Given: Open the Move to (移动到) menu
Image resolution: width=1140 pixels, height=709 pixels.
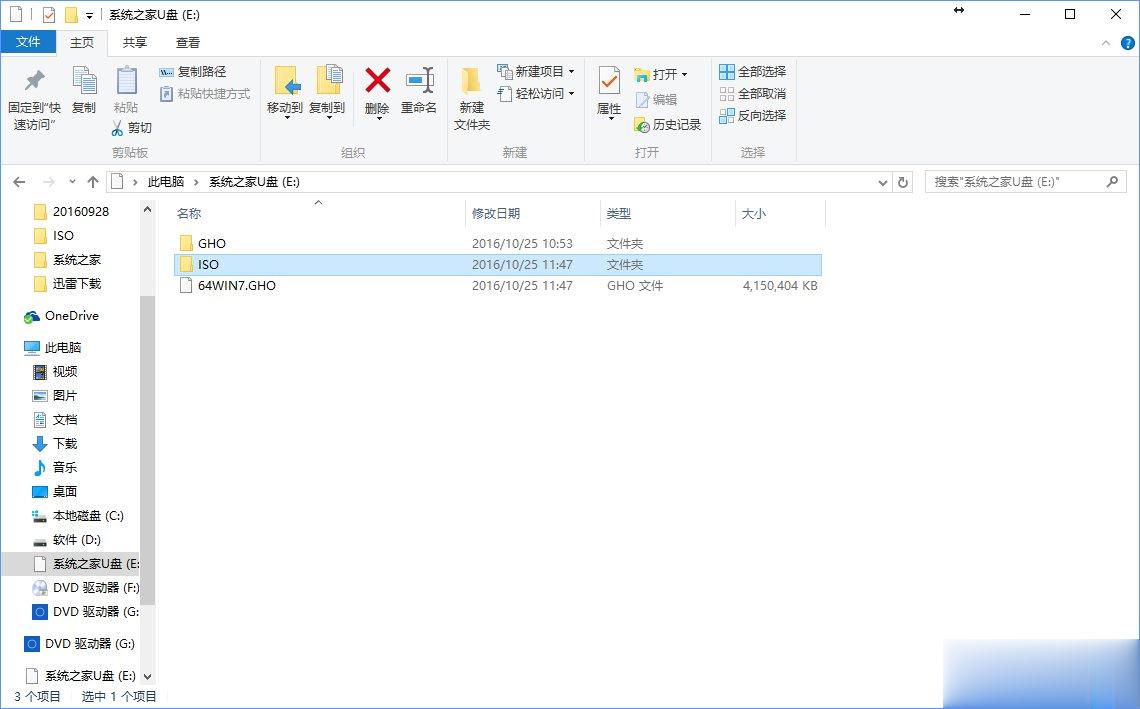Looking at the screenshot, I should (285, 92).
